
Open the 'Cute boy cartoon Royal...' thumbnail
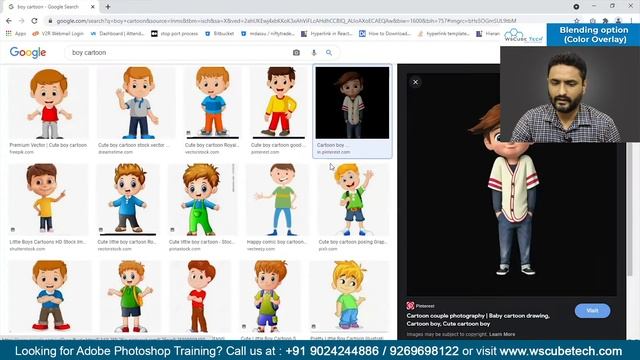pos(212,103)
